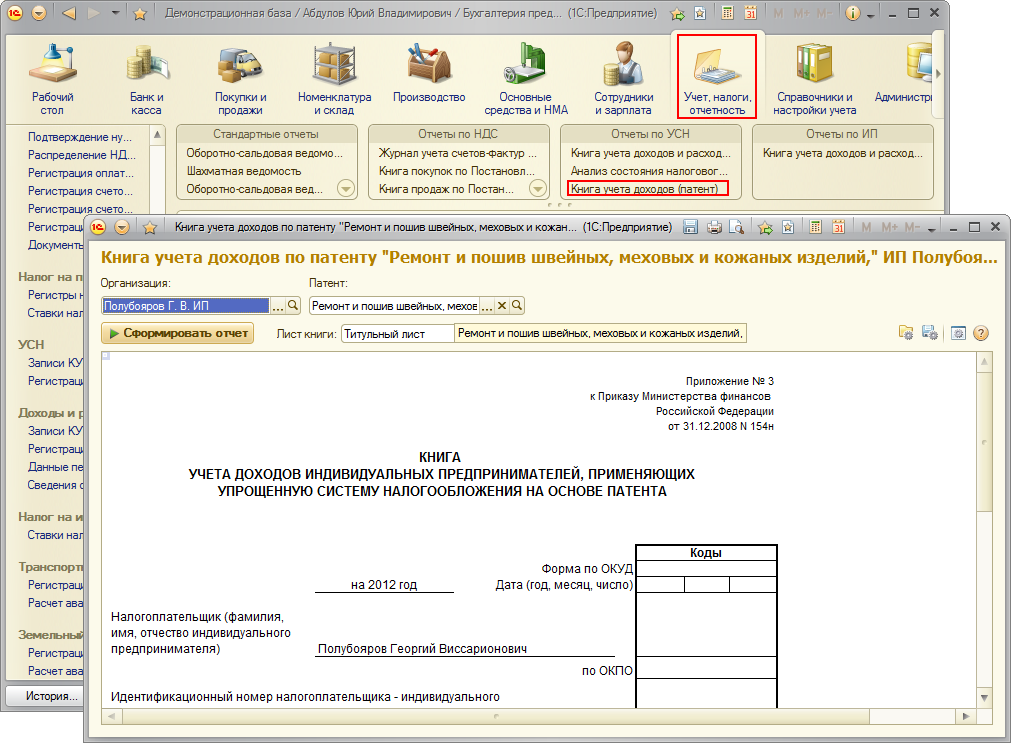Open calculator in main window title bar
1012x743 pixels.
[727, 13]
